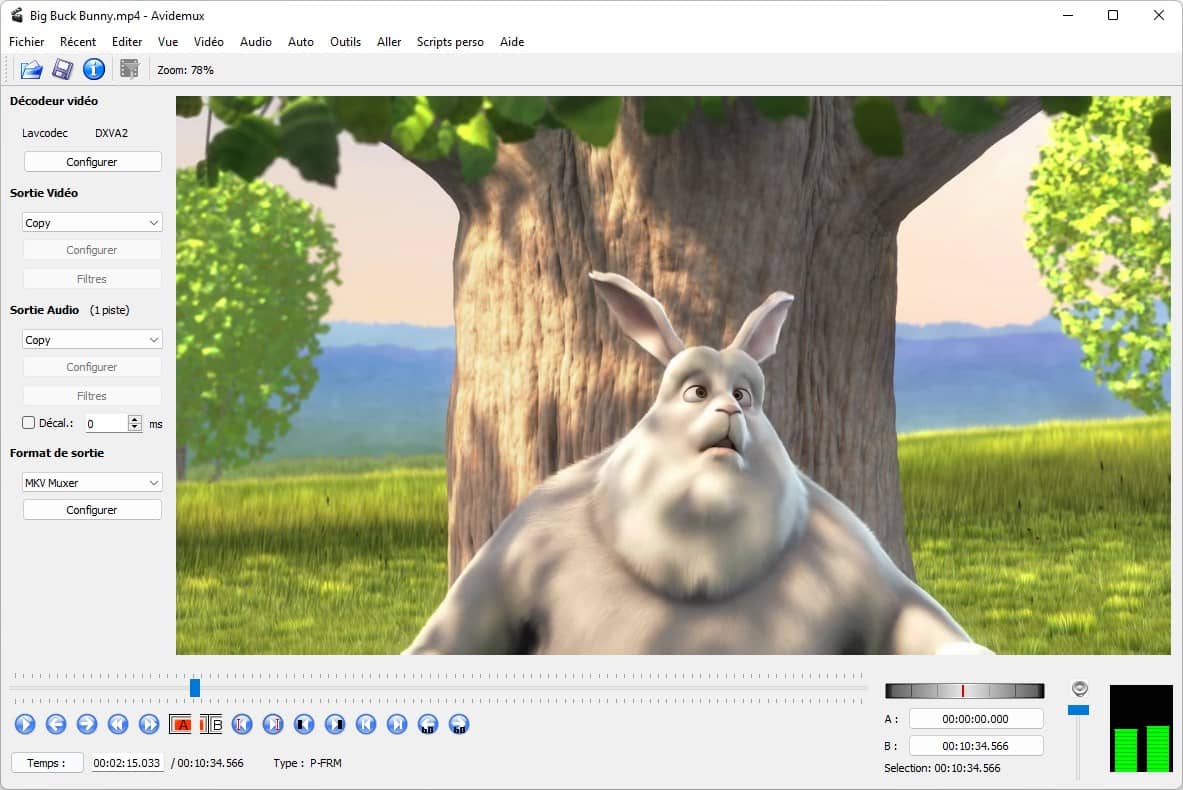Click the "Selection: 00:10:34.566" text
The height and width of the screenshot is (790, 1183).
click(942, 768)
